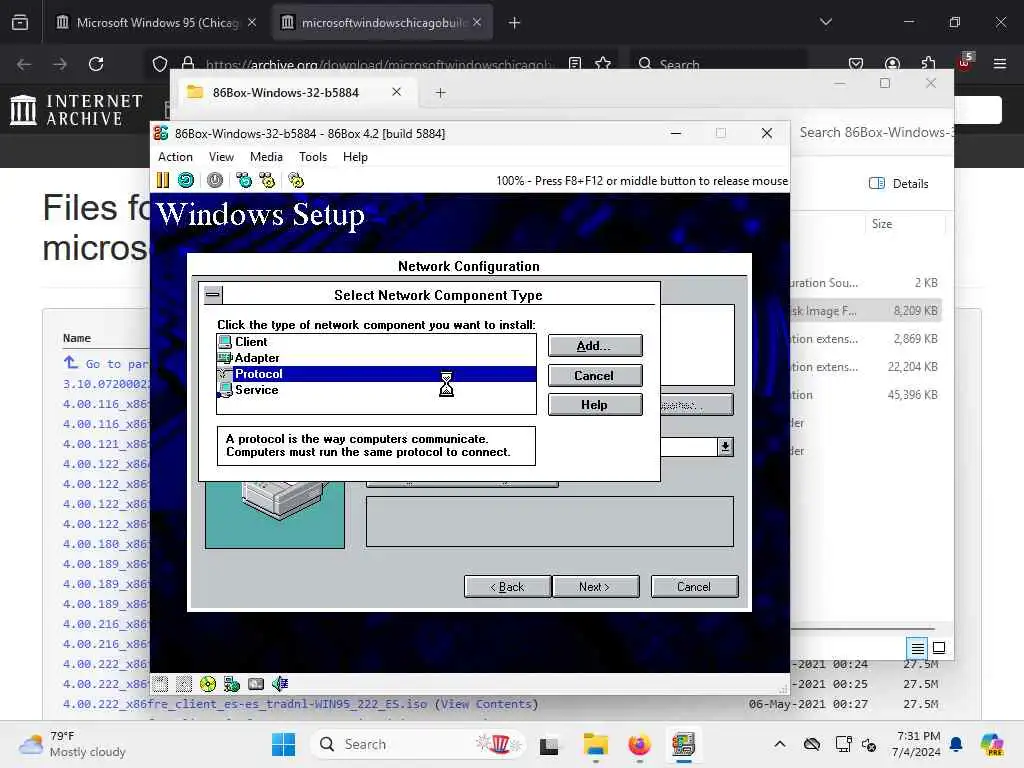Image resolution: width=1024 pixels, height=768 pixels.
Task: Open the Firefox hamburger menu
Action: point(1000,63)
